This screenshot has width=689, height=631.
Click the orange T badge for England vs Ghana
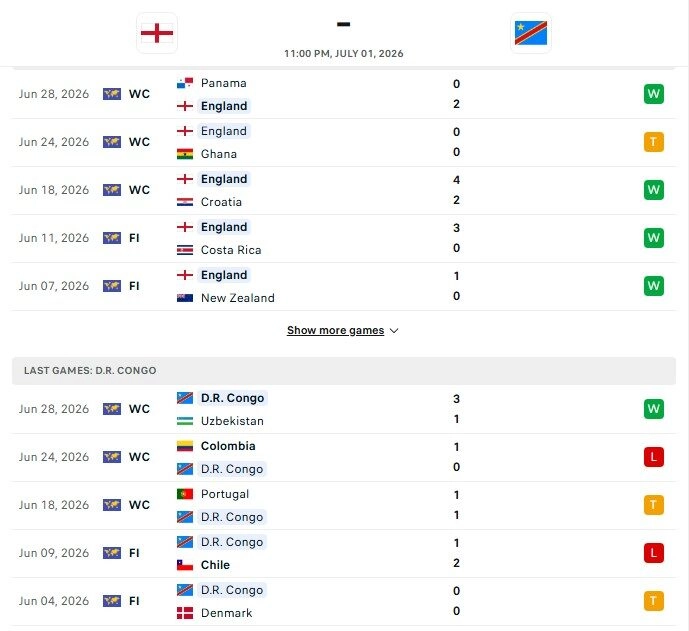point(653,142)
